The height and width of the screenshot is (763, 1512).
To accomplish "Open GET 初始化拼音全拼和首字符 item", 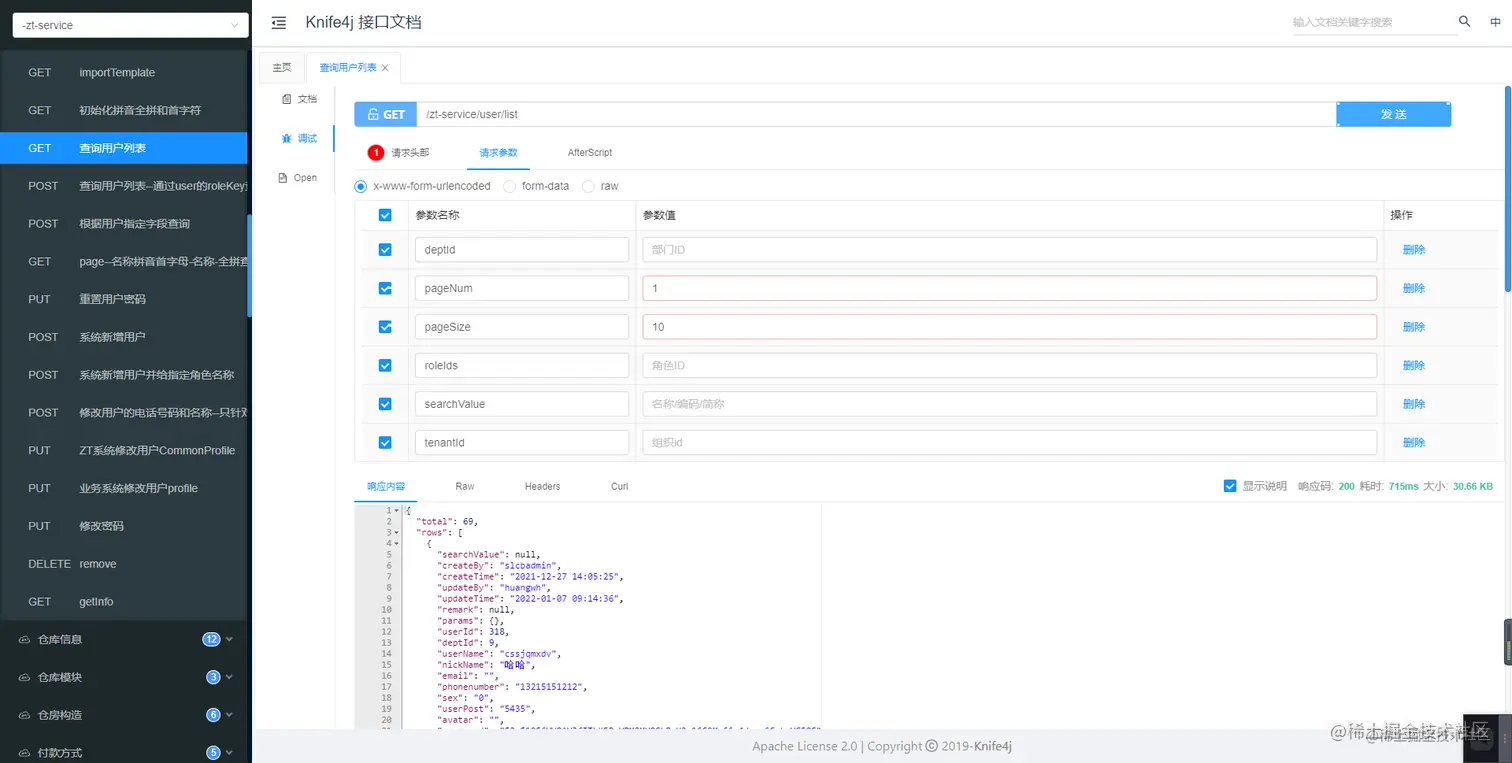I will tap(124, 110).
